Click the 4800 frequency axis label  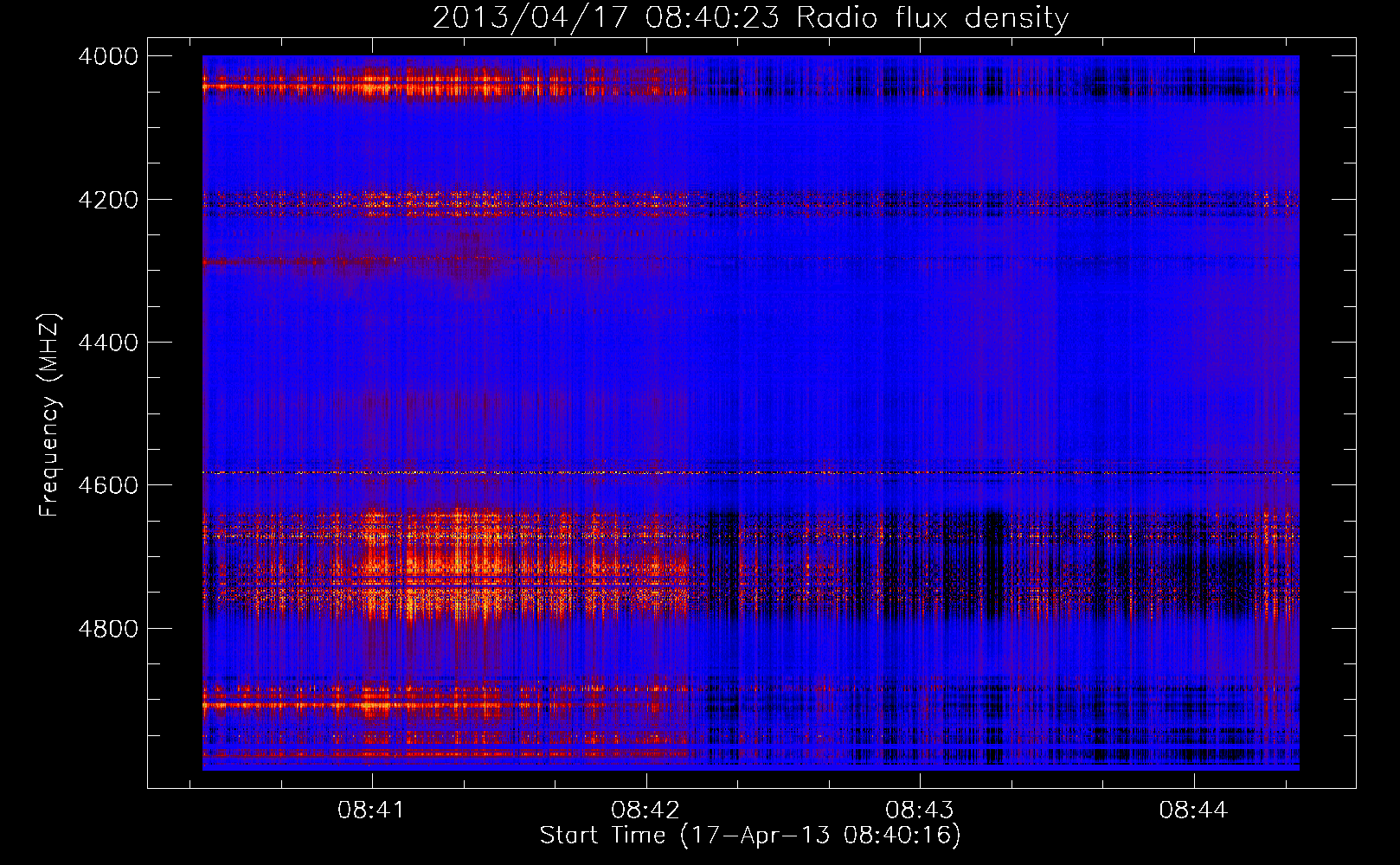[x=108, y=629]
